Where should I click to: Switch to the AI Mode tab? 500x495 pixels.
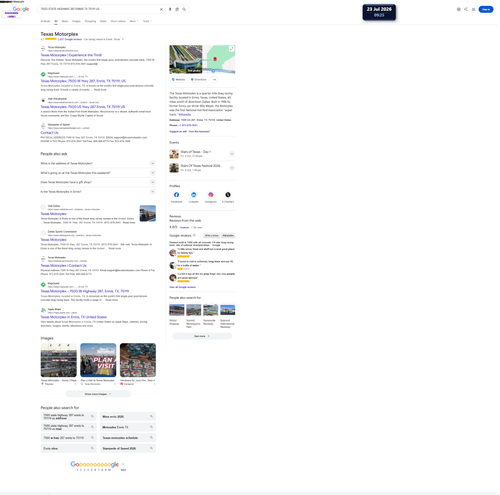click(45, 21)
